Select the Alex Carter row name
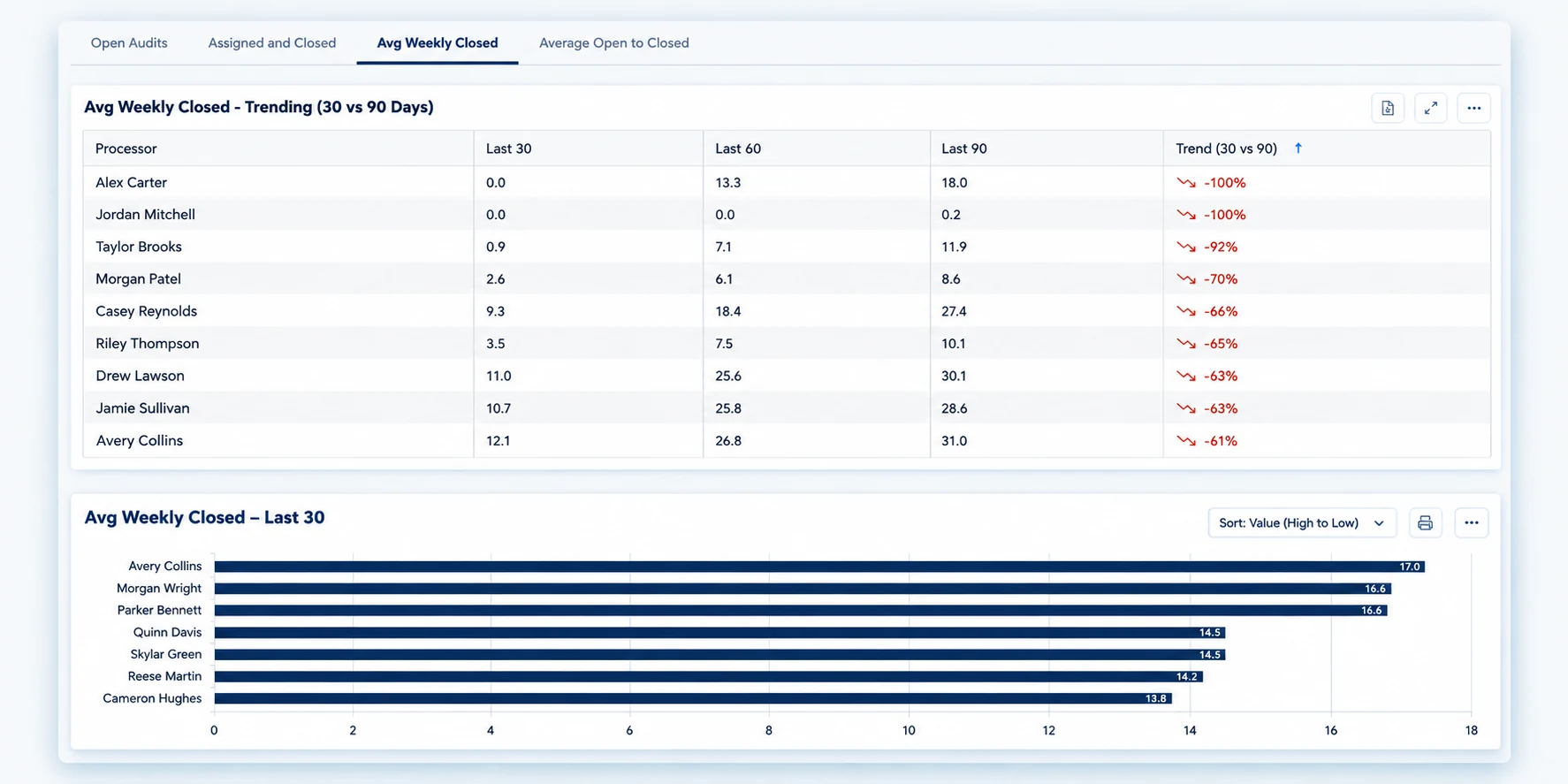Viewport: 1568px width, 784px height. pyautogui.click(x=132, y=182)
